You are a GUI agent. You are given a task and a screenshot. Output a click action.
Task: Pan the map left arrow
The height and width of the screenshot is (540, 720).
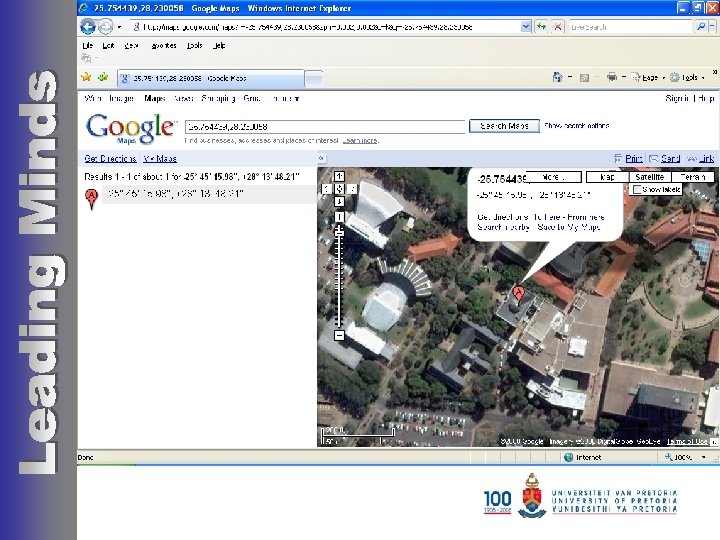326,189
